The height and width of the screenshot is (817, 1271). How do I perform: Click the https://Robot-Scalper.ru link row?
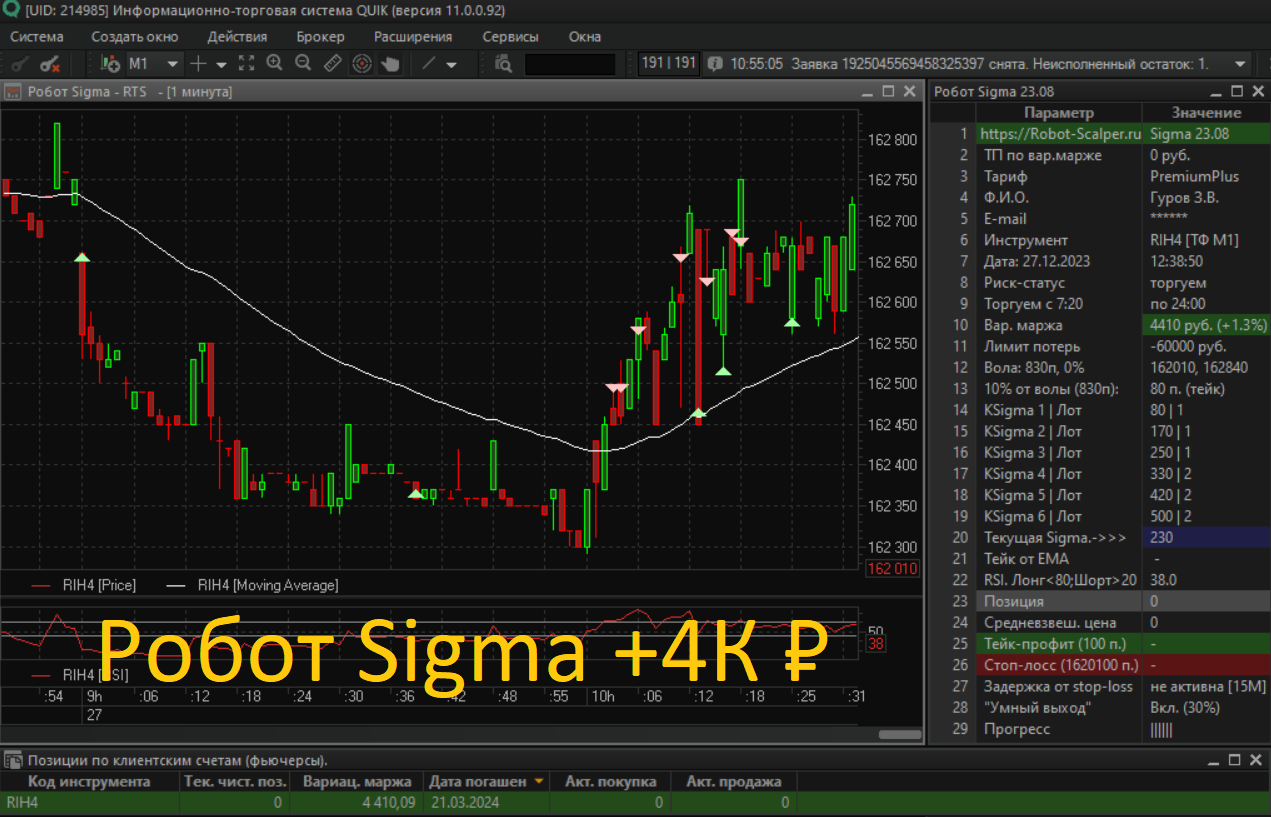click(x=1060, y=133)
